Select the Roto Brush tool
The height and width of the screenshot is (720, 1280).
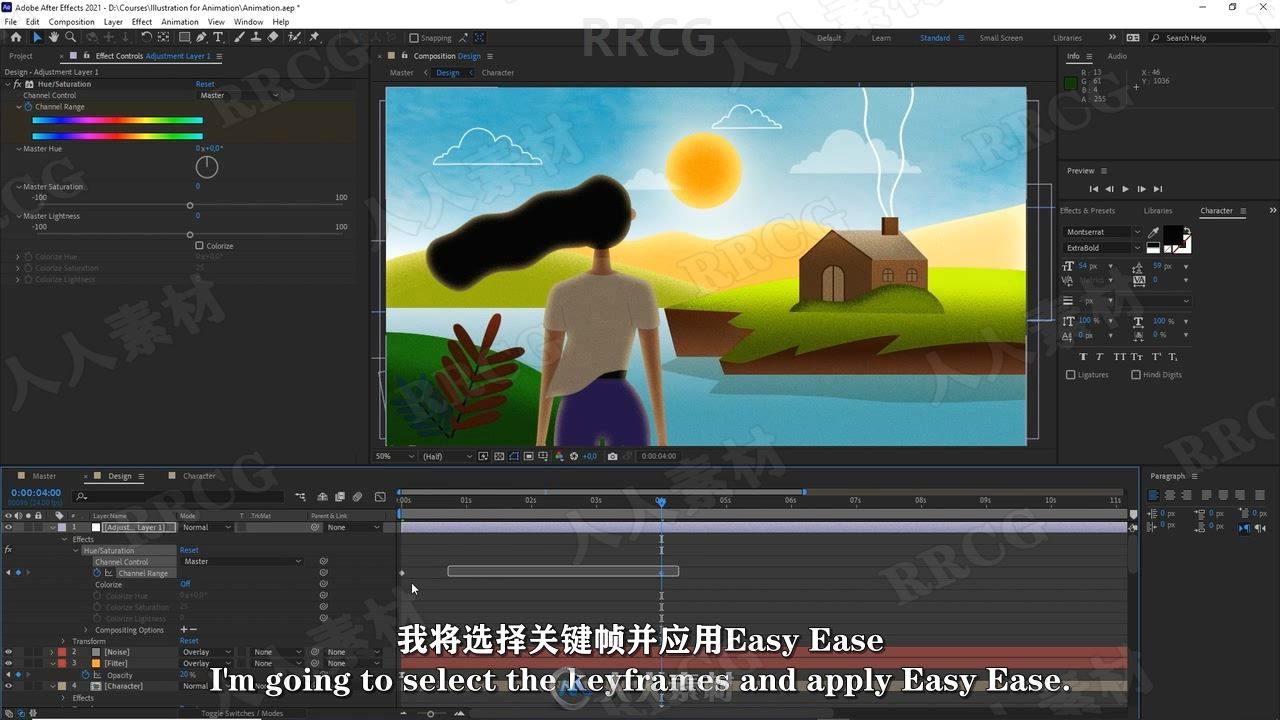tap(294, 37)
